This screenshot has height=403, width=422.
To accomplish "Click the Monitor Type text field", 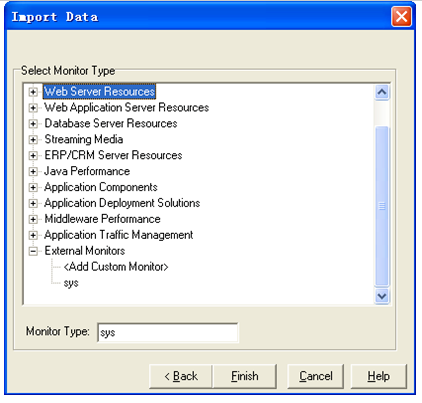I will [168, 332].
